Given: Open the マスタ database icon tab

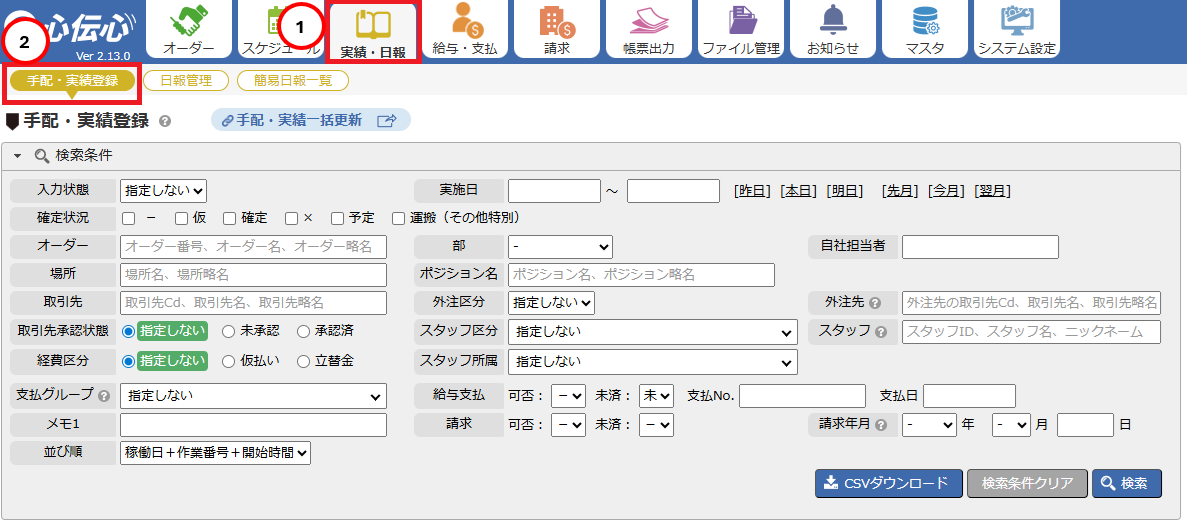Looking at the screenshot, I should tap(925, 29).
